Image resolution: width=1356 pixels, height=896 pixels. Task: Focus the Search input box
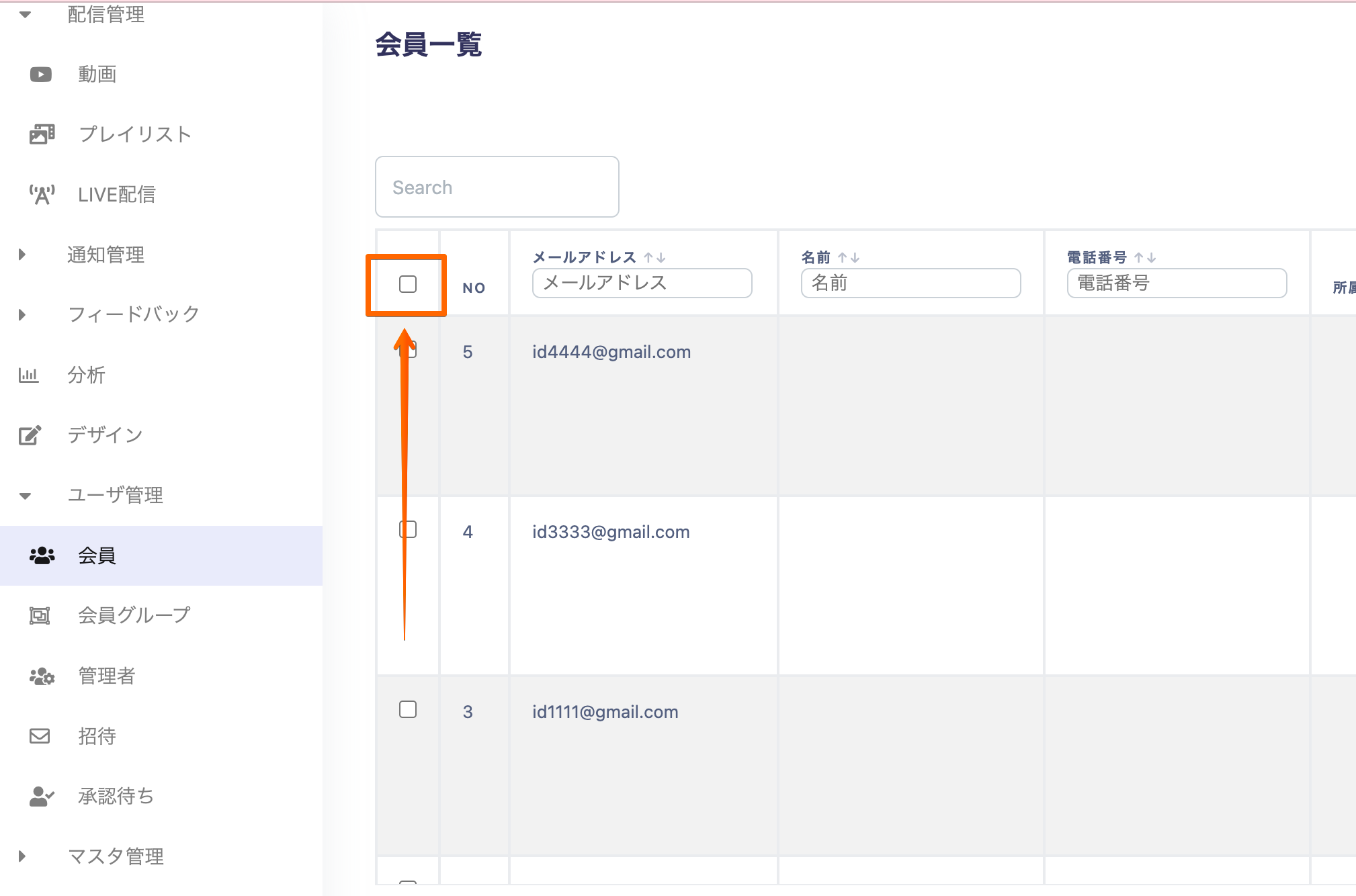tap(497, 187)
